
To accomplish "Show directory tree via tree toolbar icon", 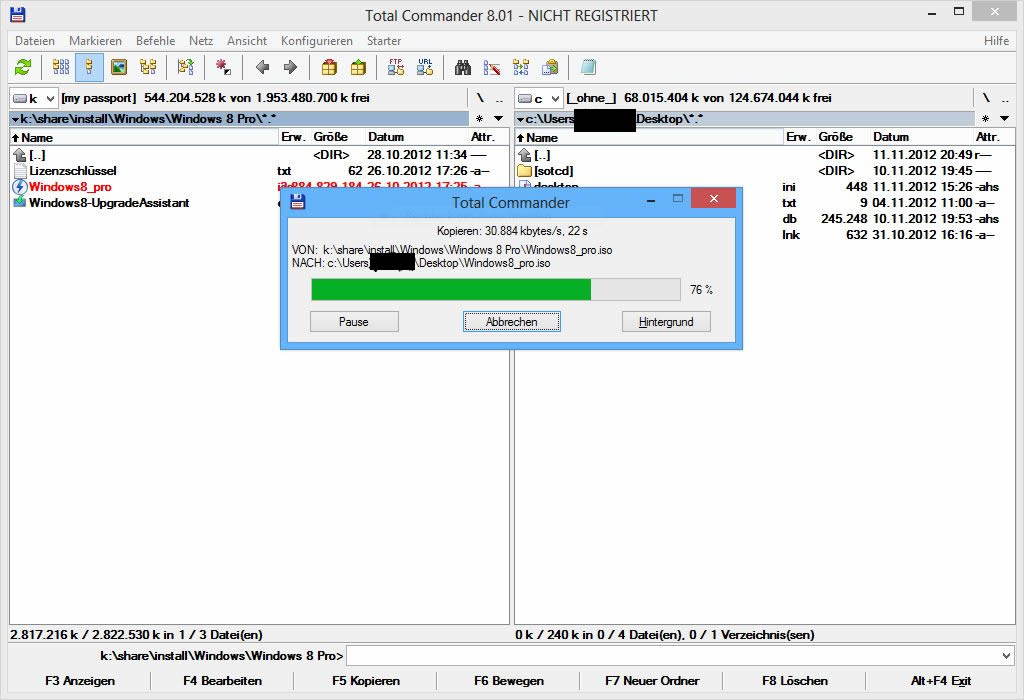I will click(148, 67).
